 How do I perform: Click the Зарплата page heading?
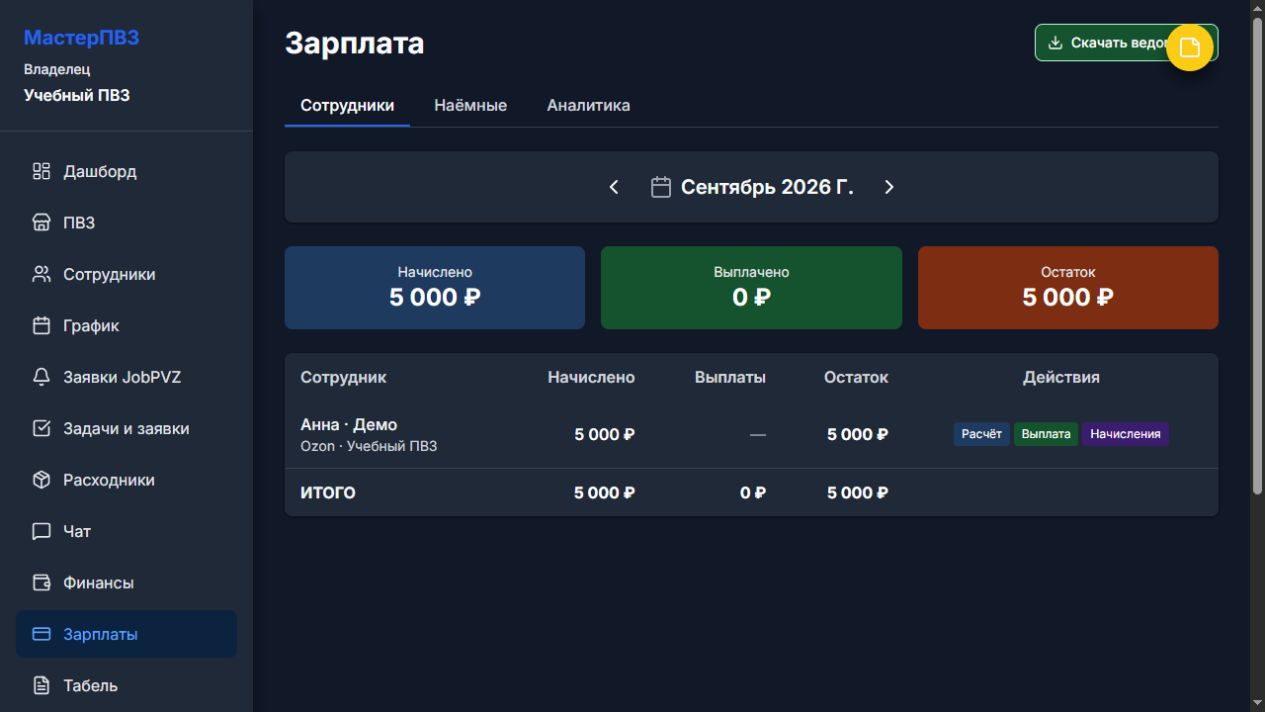(354, 43)
